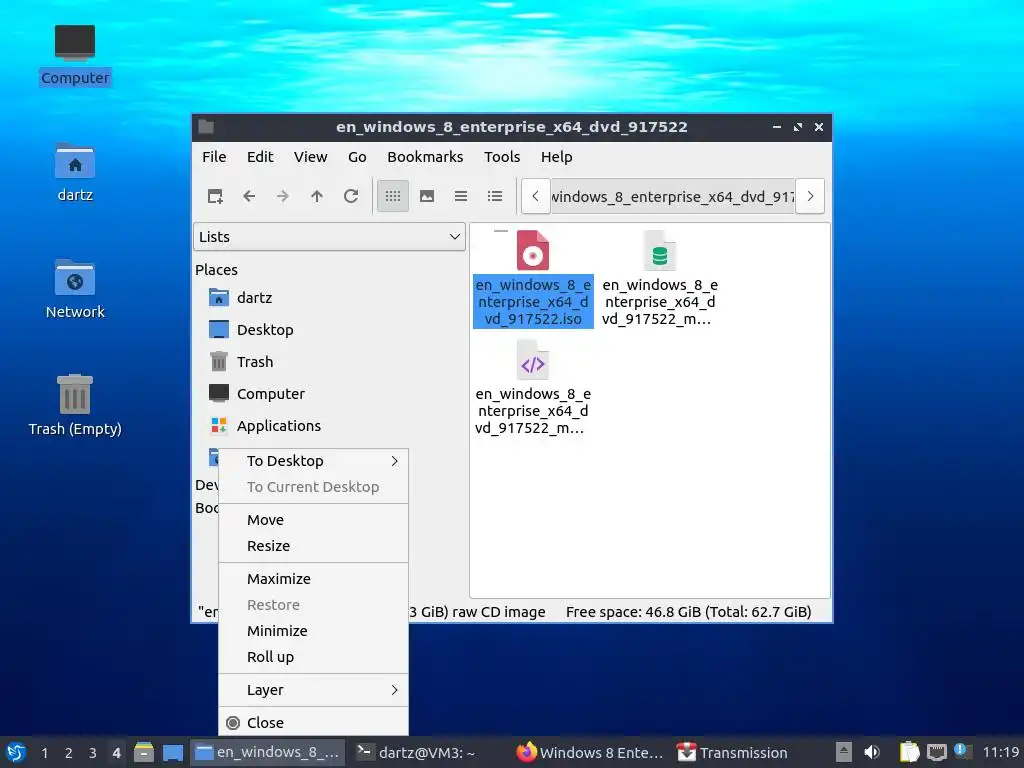Screen dimensions: 1024x768
Task: Choose Move in the window menu
Action: (x=313, y=520)
